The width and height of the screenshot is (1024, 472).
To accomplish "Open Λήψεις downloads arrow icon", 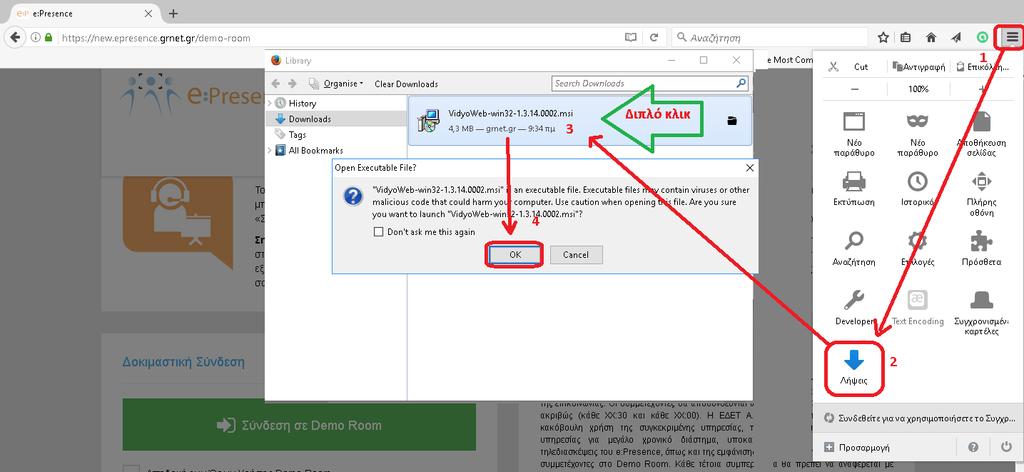I will (854, 360).
